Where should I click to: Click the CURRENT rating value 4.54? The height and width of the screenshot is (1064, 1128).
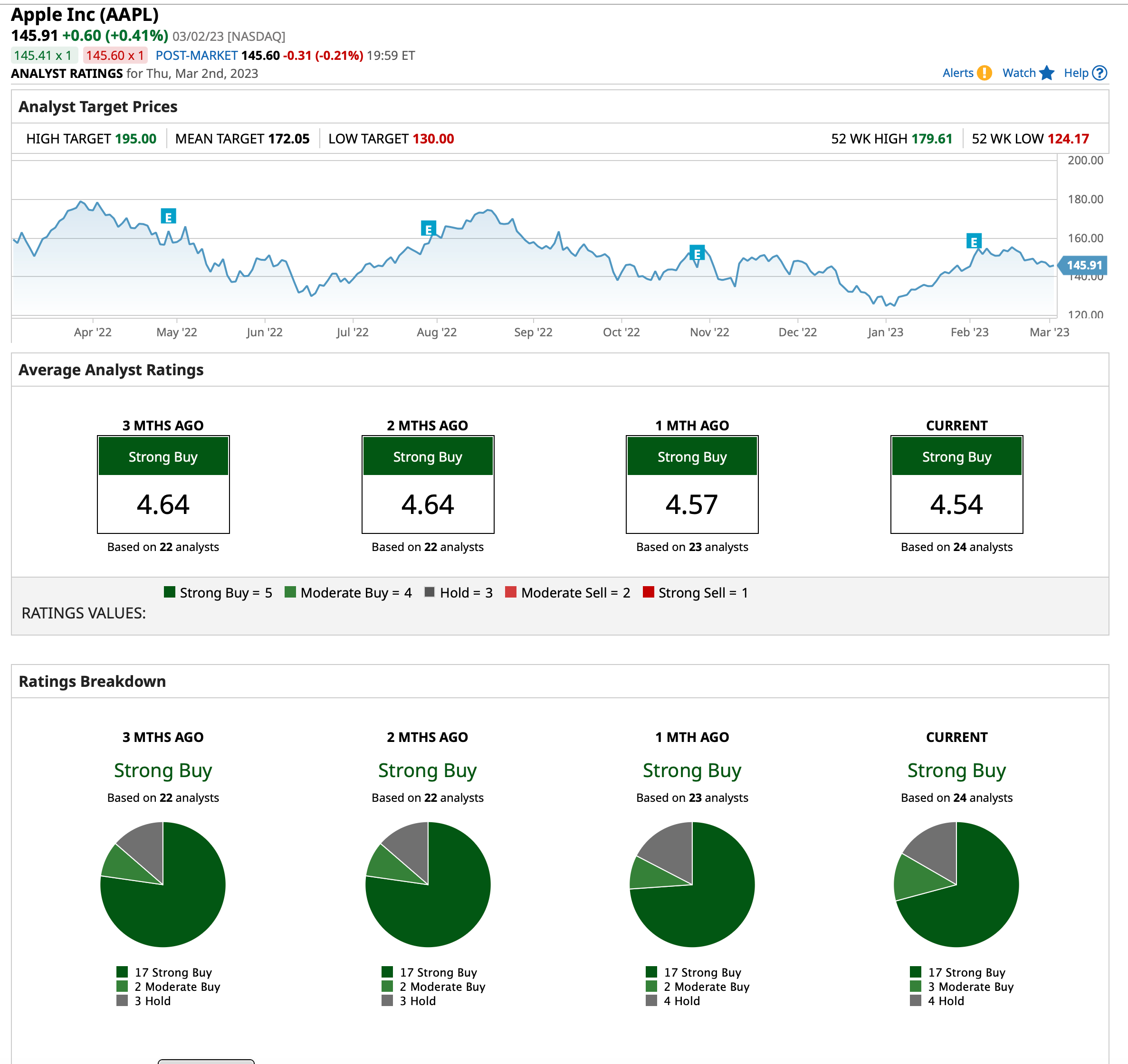pyautogui.click(x=956, y=505)
